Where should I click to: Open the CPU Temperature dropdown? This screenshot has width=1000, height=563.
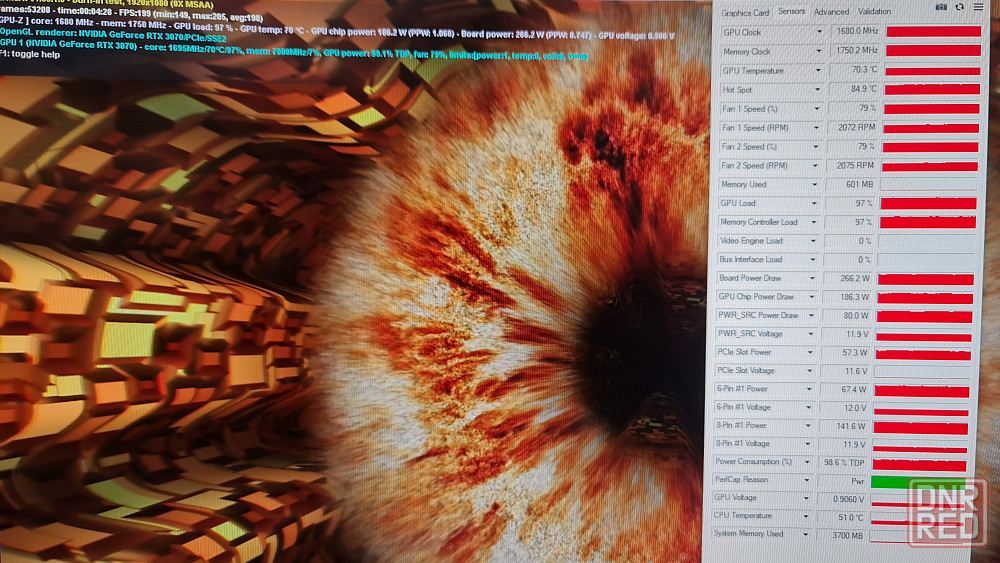click(805, 516)
